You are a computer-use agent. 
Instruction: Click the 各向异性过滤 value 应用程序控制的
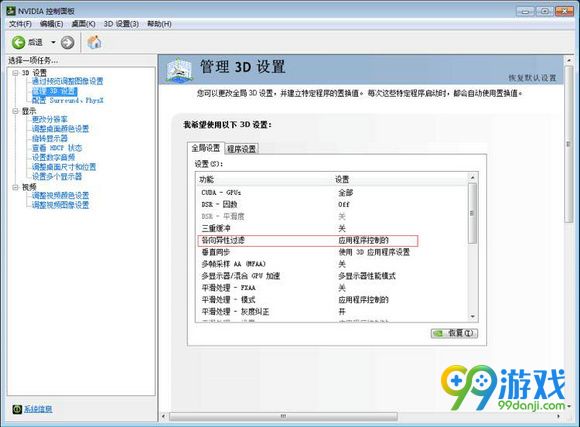click(x=363, y=241)
